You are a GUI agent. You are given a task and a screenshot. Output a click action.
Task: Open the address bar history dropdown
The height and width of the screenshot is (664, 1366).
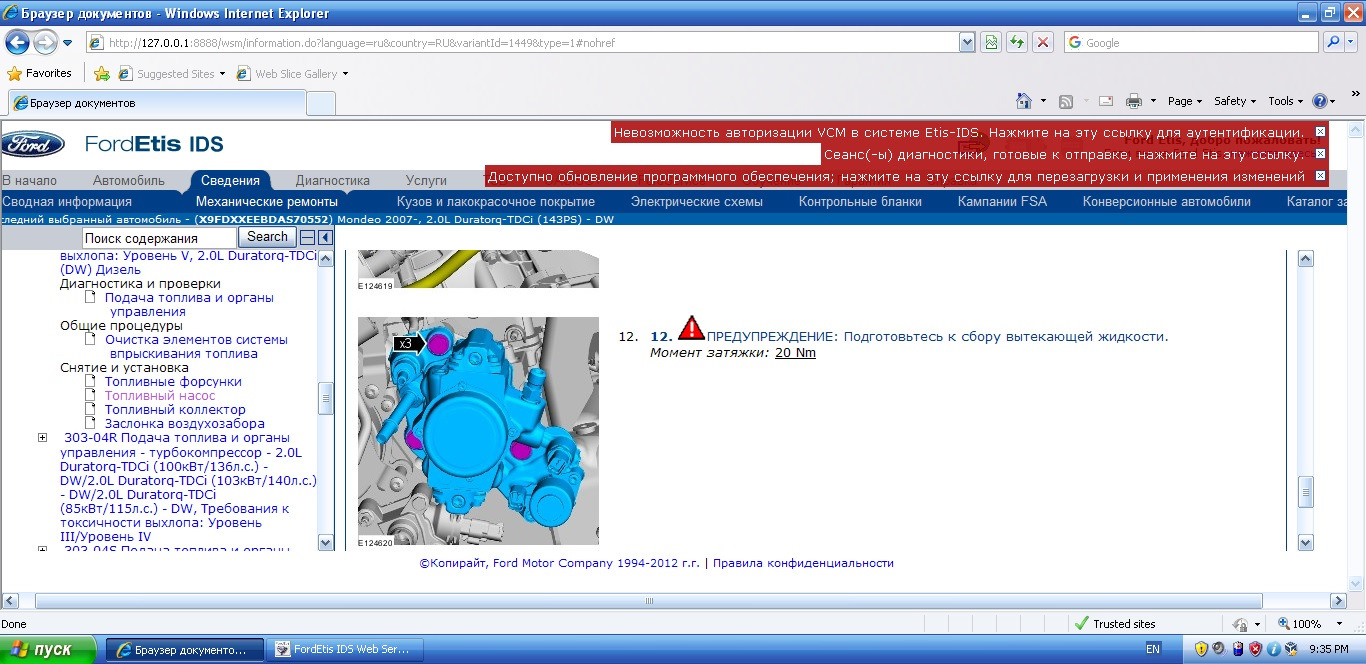[x=967, y=43]
